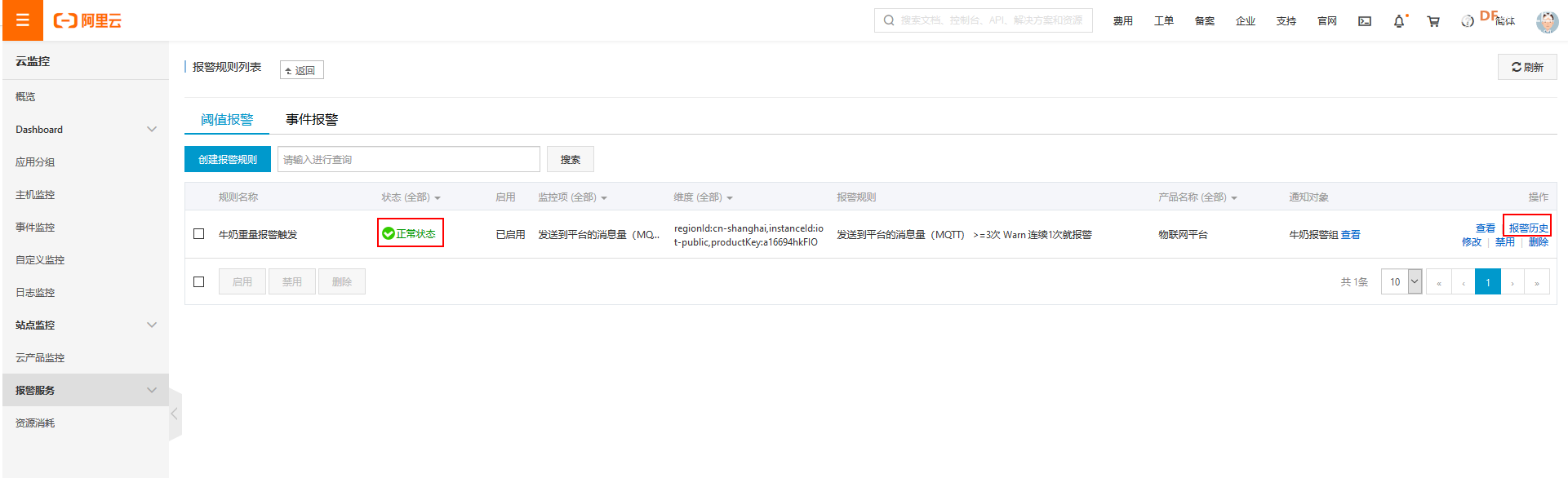Open the page-size dropdown showing 10
This screenshot has width=1568, height=478.
(x=1401, y=281)
